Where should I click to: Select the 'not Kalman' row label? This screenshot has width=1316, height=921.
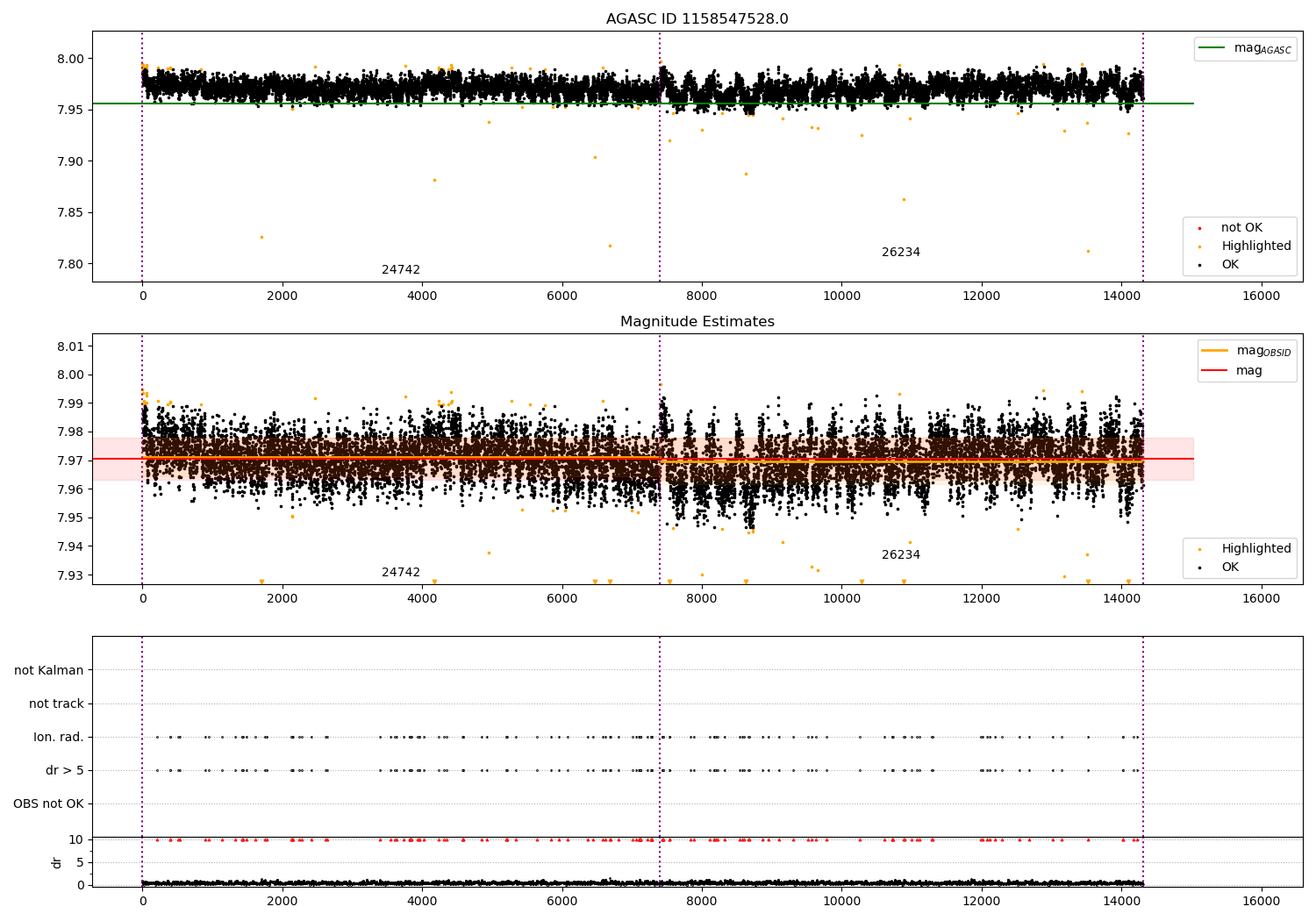49,671
